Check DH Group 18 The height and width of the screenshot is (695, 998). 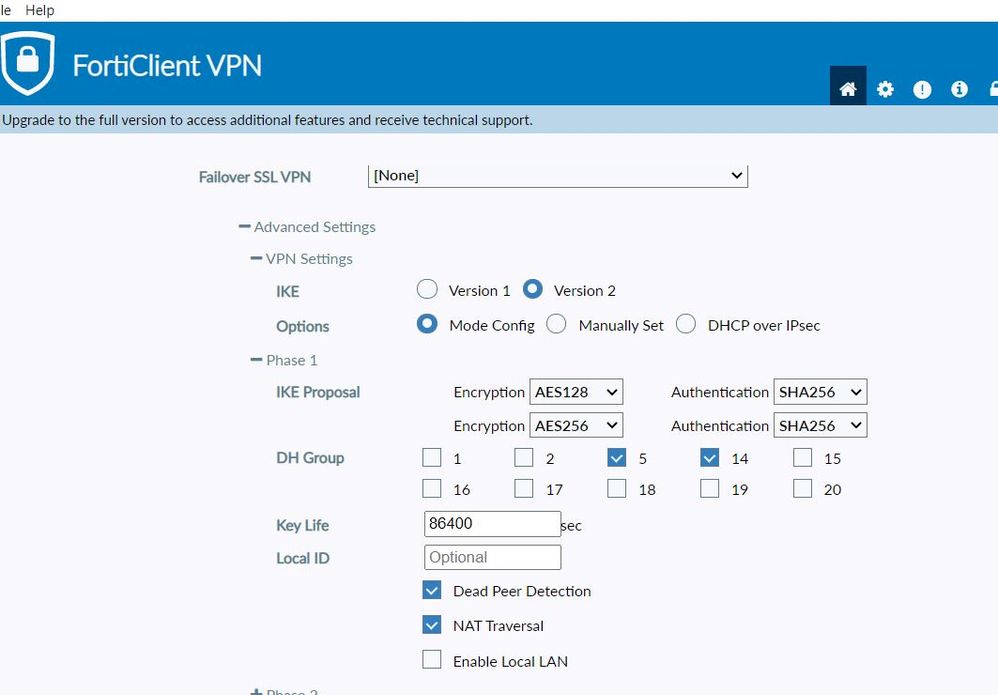tap(617, 488)
